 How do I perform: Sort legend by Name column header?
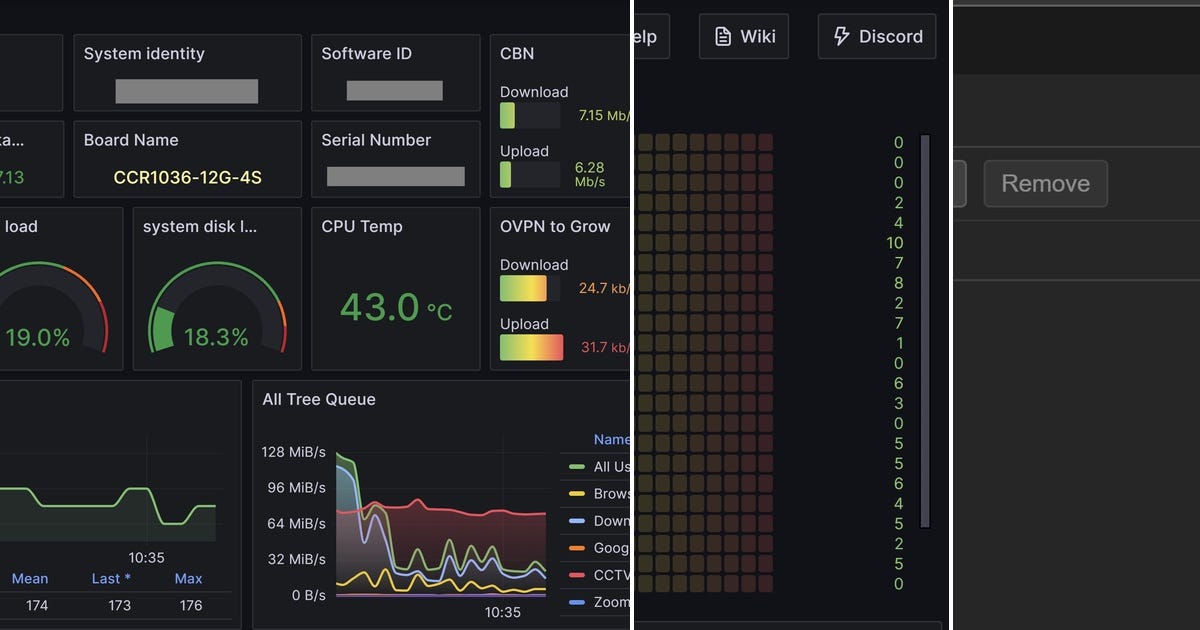click(611, 439)
